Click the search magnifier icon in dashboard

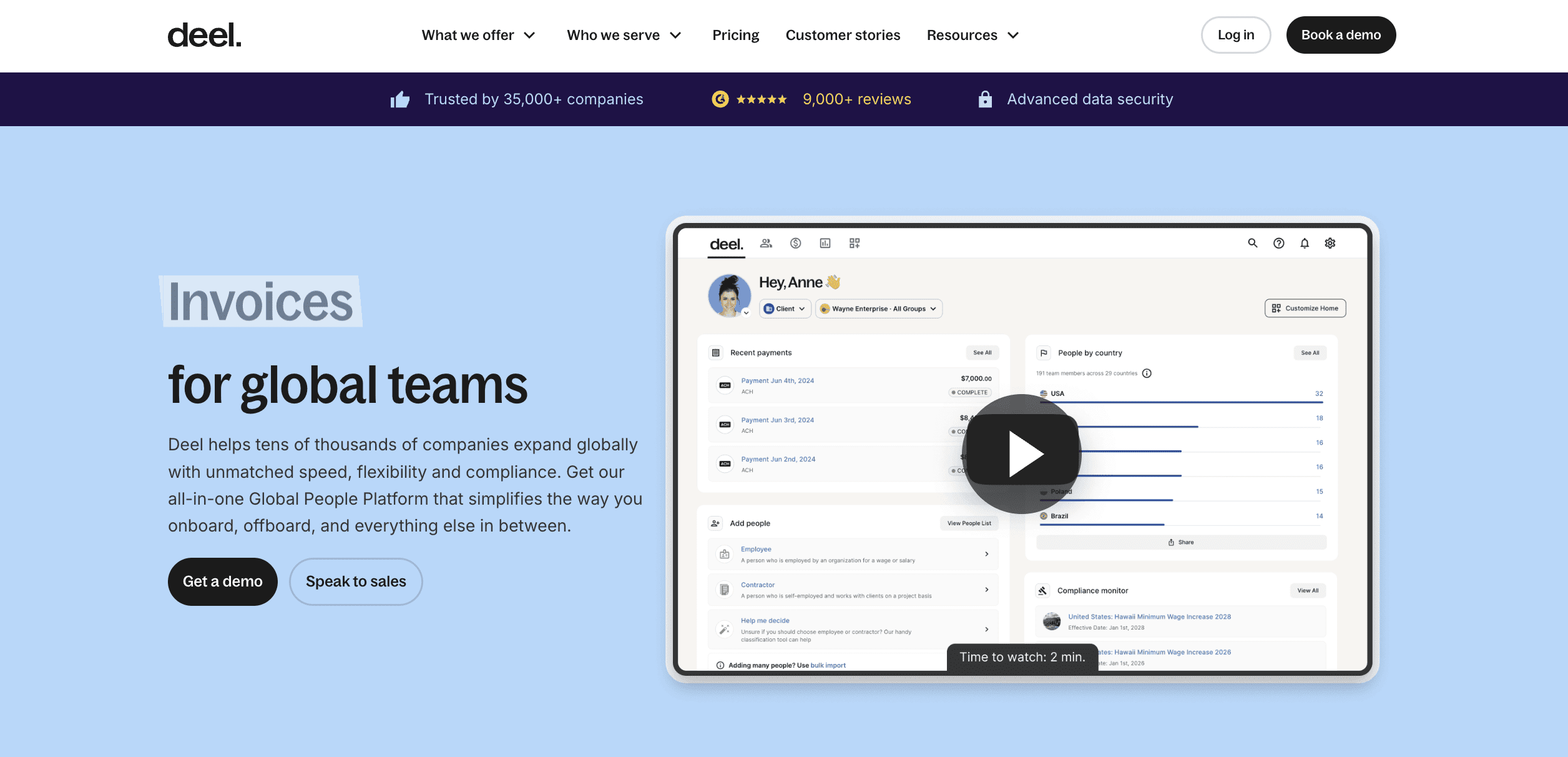click(x=1253, y=243)
